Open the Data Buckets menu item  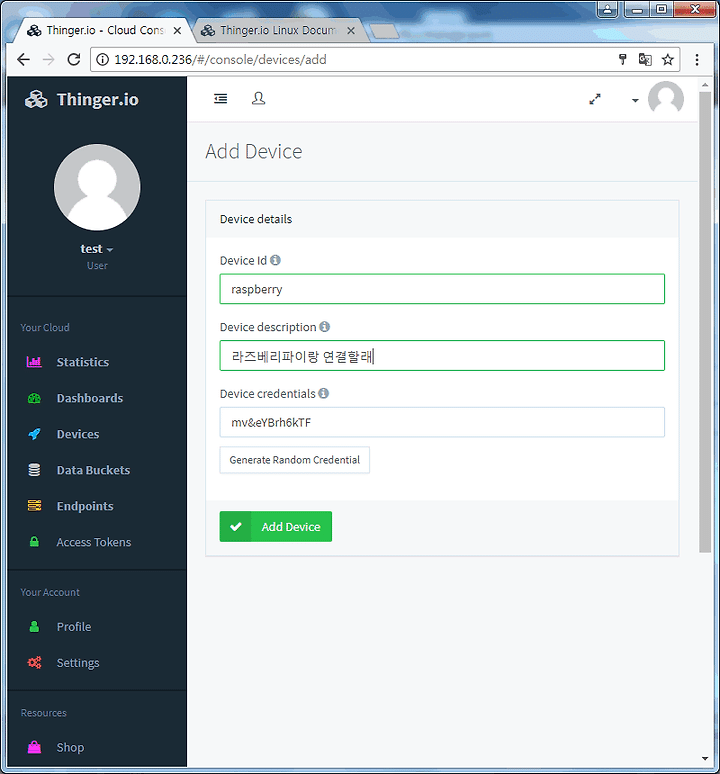93,470
